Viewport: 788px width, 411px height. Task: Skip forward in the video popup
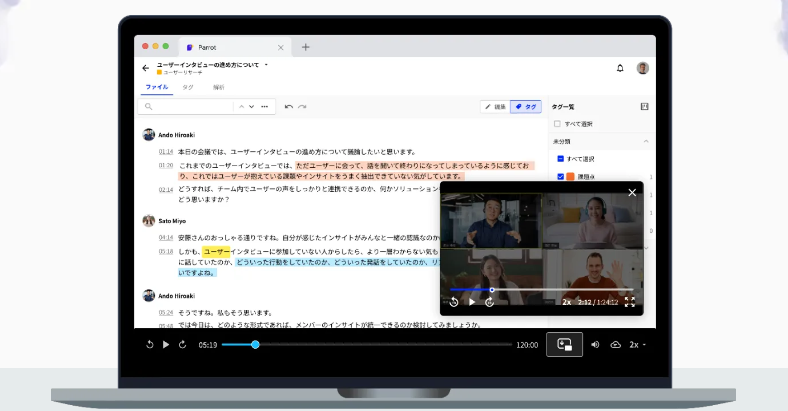coord(489,301)
